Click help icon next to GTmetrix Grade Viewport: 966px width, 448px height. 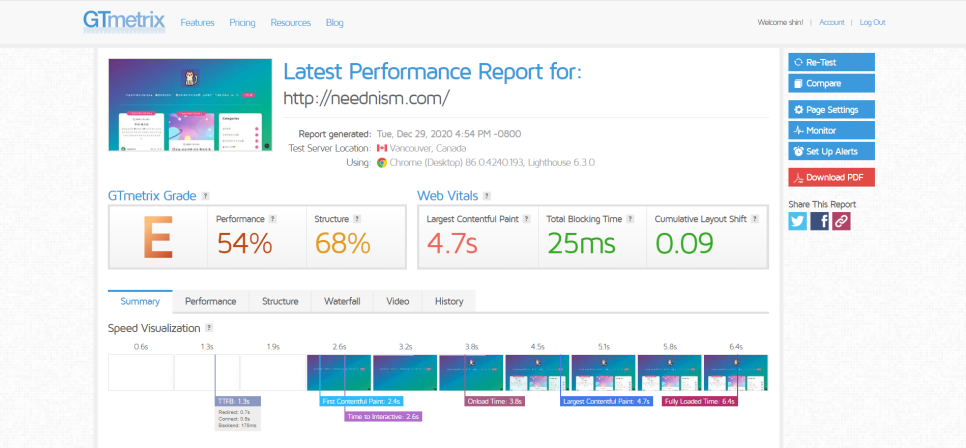coord(206,196)
